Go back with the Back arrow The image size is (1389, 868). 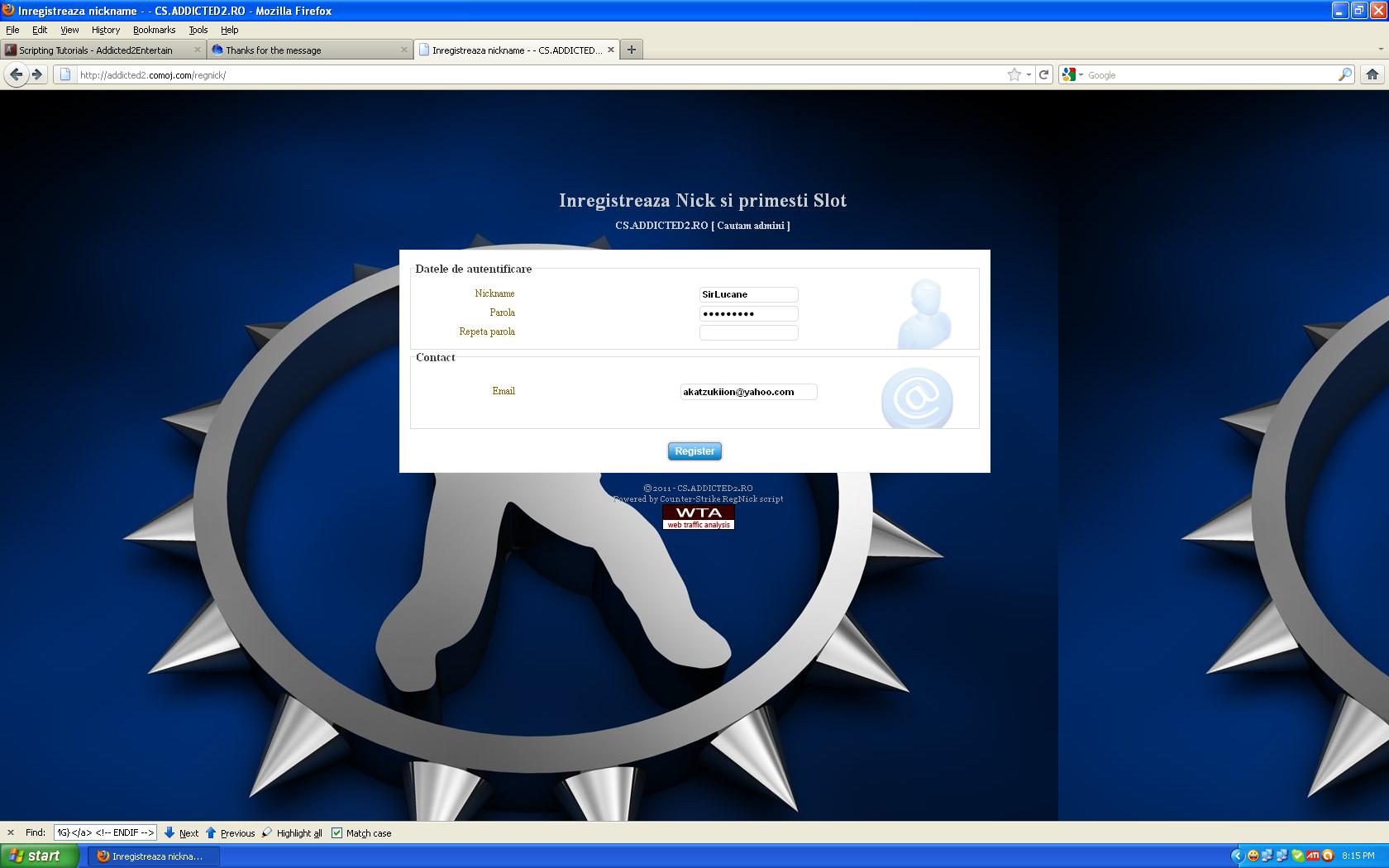16,74
